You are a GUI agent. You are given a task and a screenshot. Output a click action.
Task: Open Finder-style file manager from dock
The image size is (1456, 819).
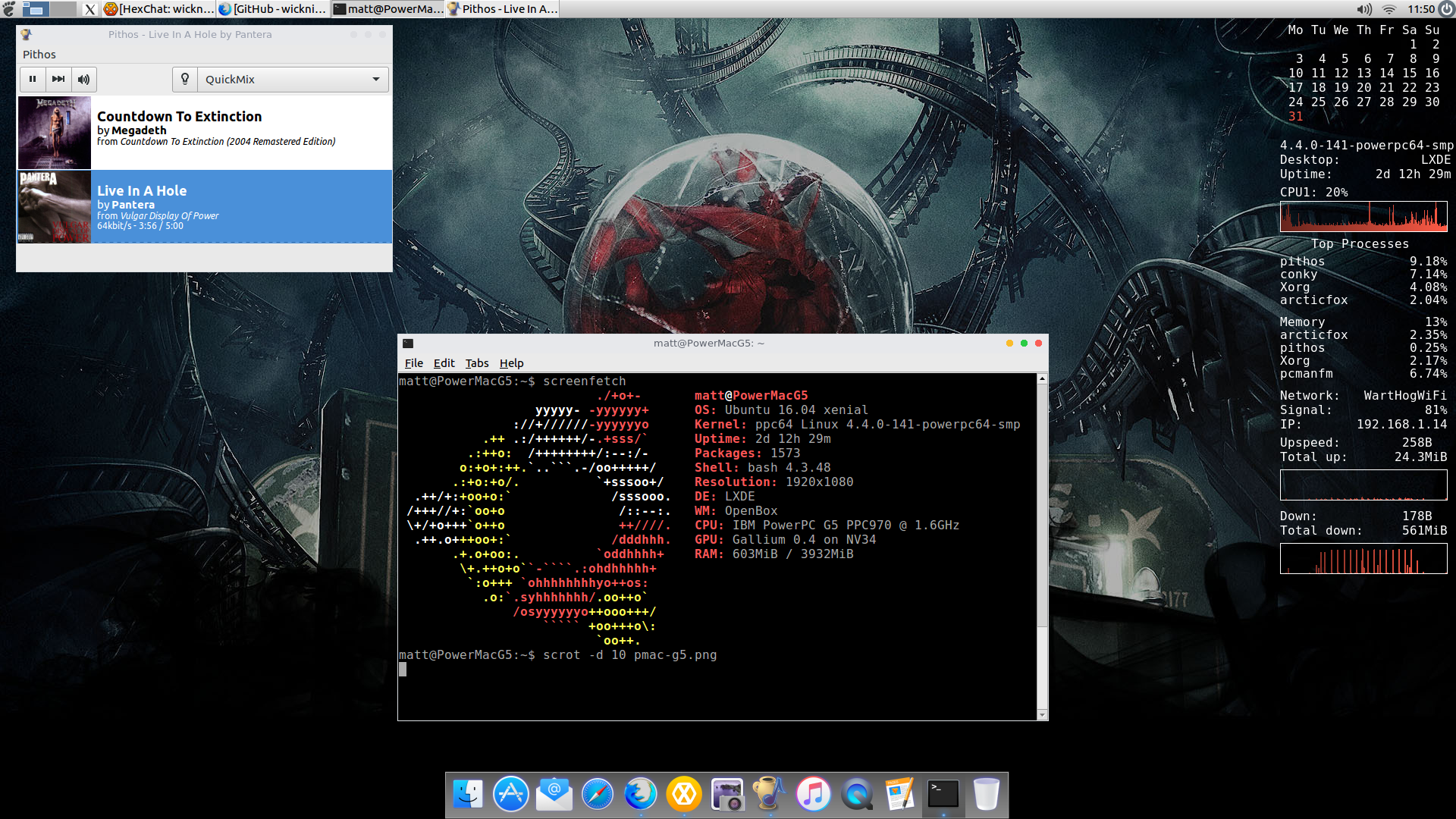[468, 794]
